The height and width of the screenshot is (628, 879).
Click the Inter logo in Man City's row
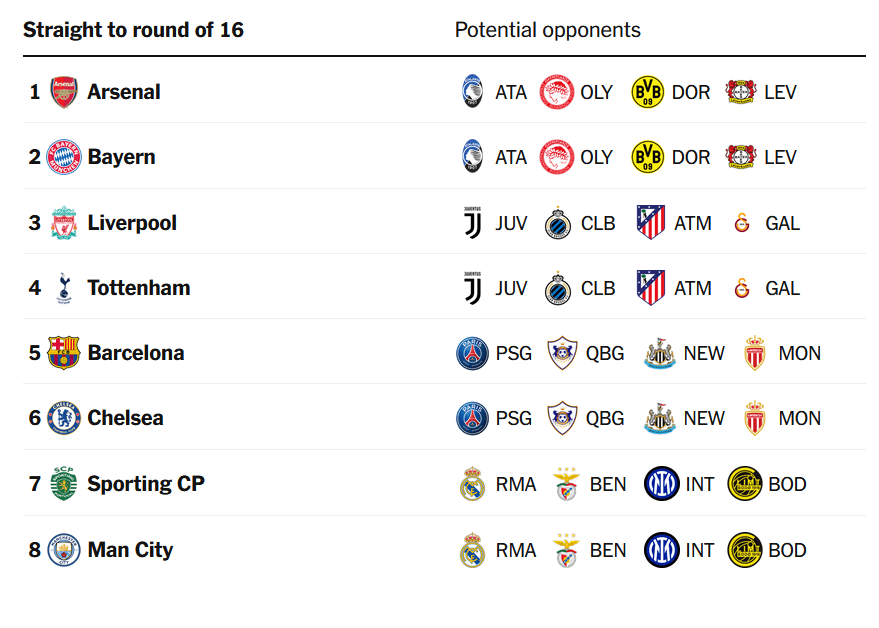tap(661, 550)
